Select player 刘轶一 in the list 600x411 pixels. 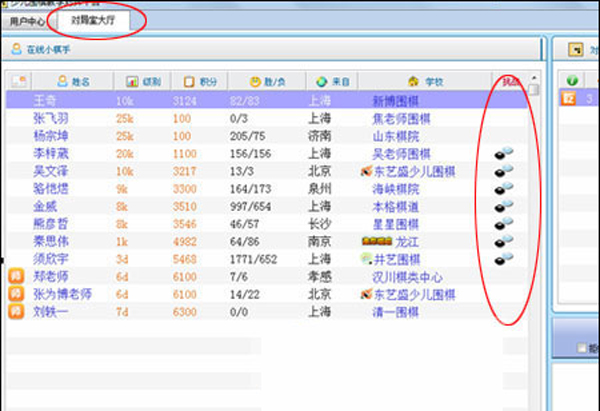pyautogui.click(x=51, y=312)
